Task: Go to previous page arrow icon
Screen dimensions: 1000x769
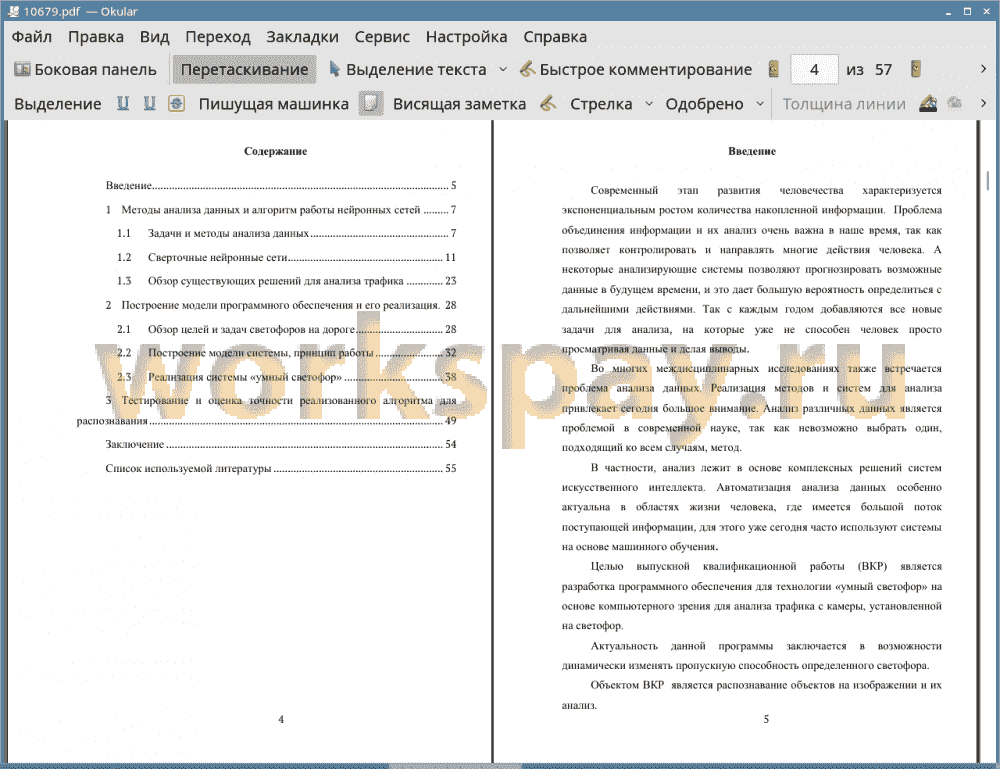Action: click(773, 69)
